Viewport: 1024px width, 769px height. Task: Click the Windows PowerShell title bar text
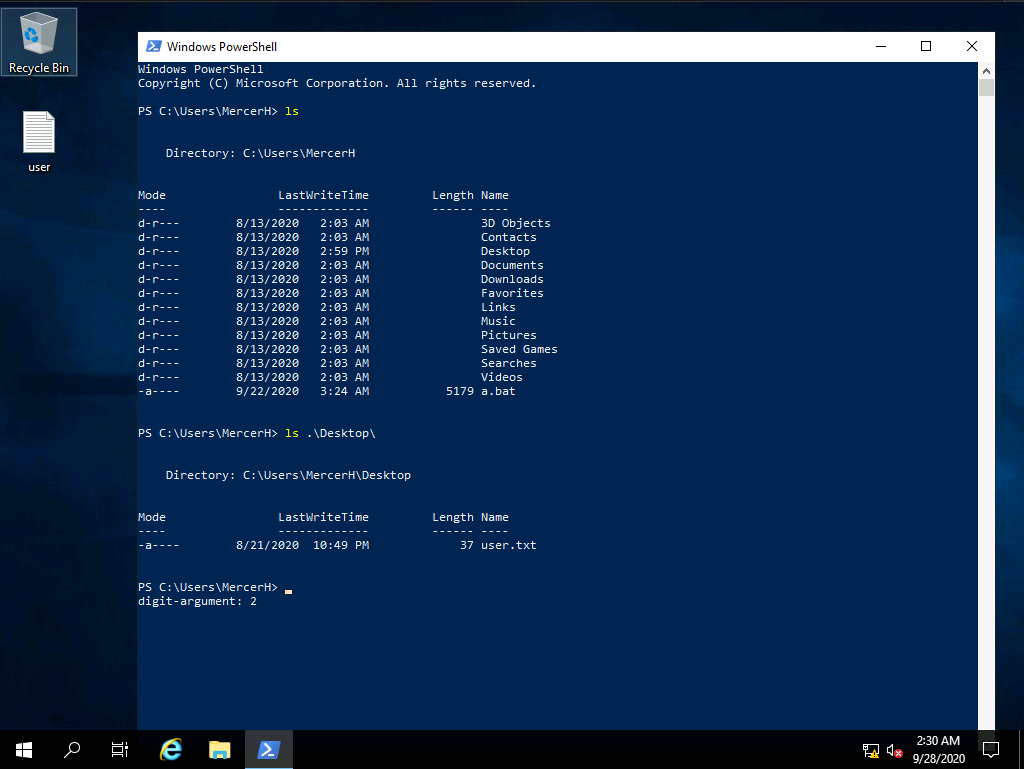click(222, 46)
